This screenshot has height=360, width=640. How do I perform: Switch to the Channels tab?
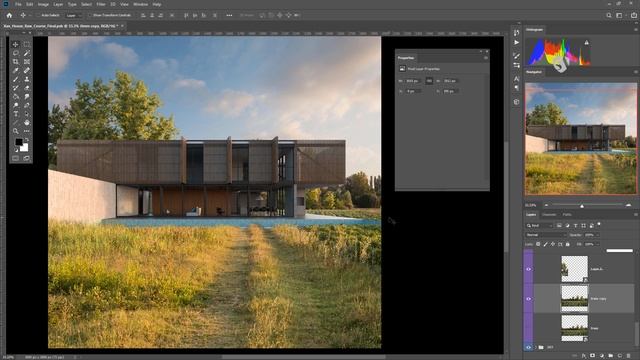549,214
